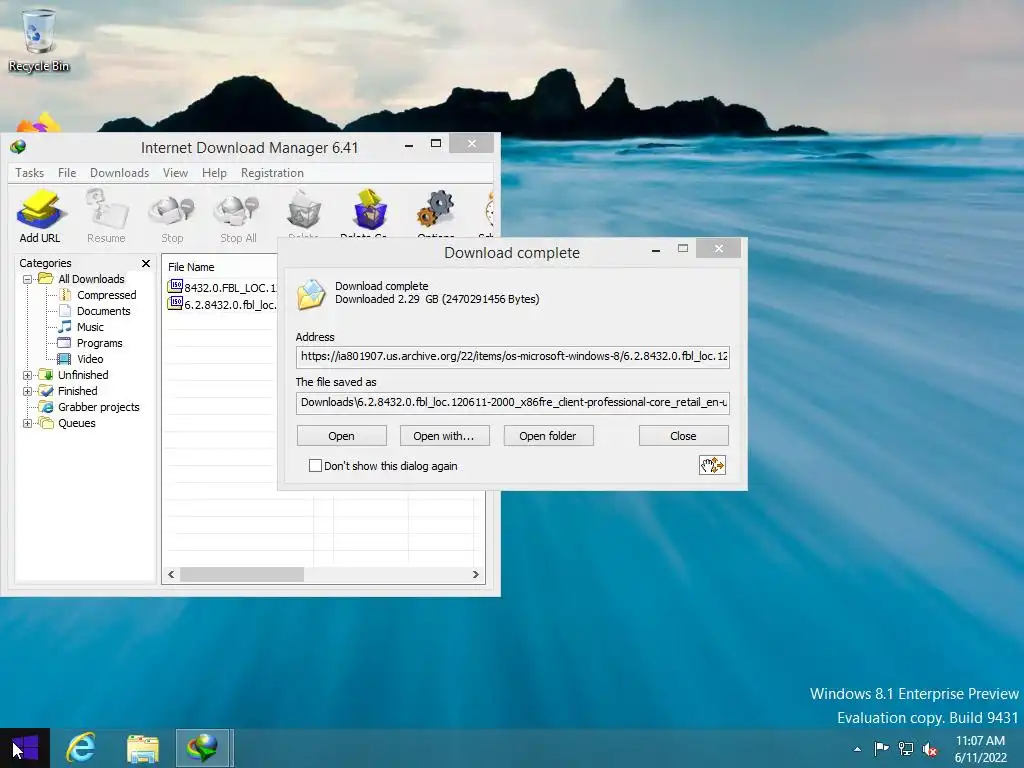1024x768 pixels.
Task: Select the 8432.0.FBL_LOC download row
Action: pos(222,287)
